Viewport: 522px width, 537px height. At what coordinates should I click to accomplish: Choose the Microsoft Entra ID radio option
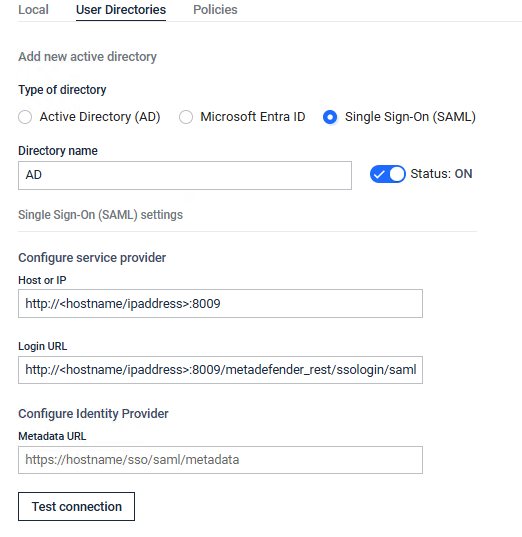pyautogui.click(x=186, y=117)
